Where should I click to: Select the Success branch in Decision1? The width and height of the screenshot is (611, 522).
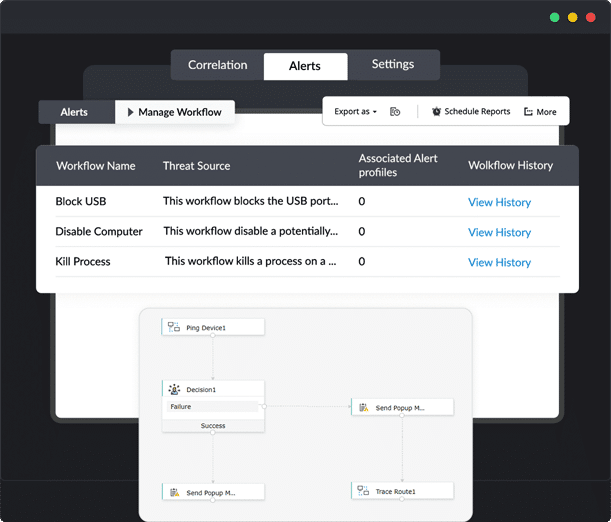click(213, 425)
